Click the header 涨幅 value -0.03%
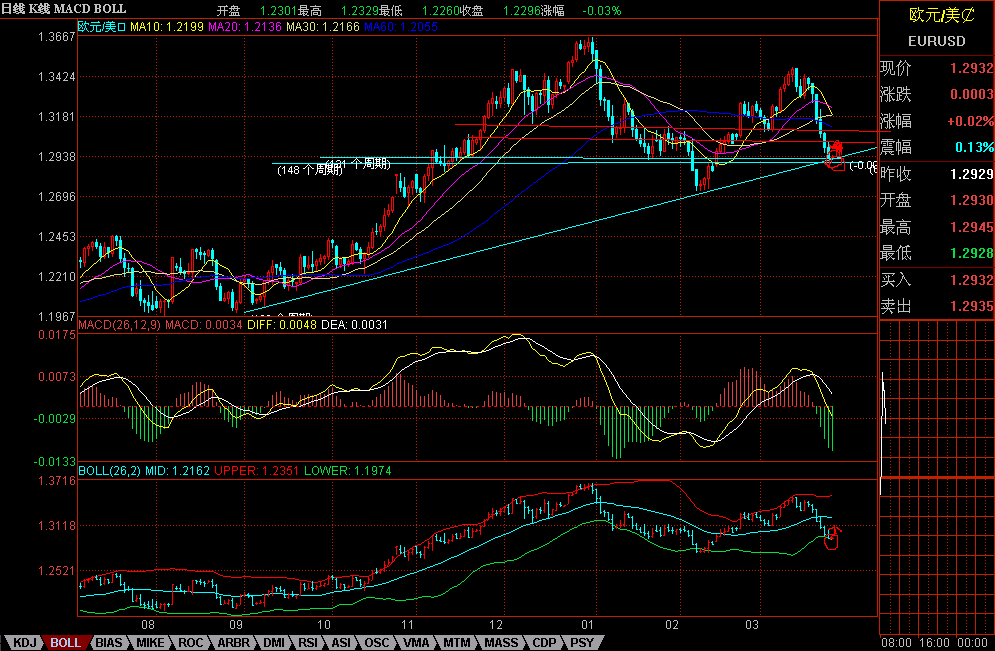 coord(602,11)
